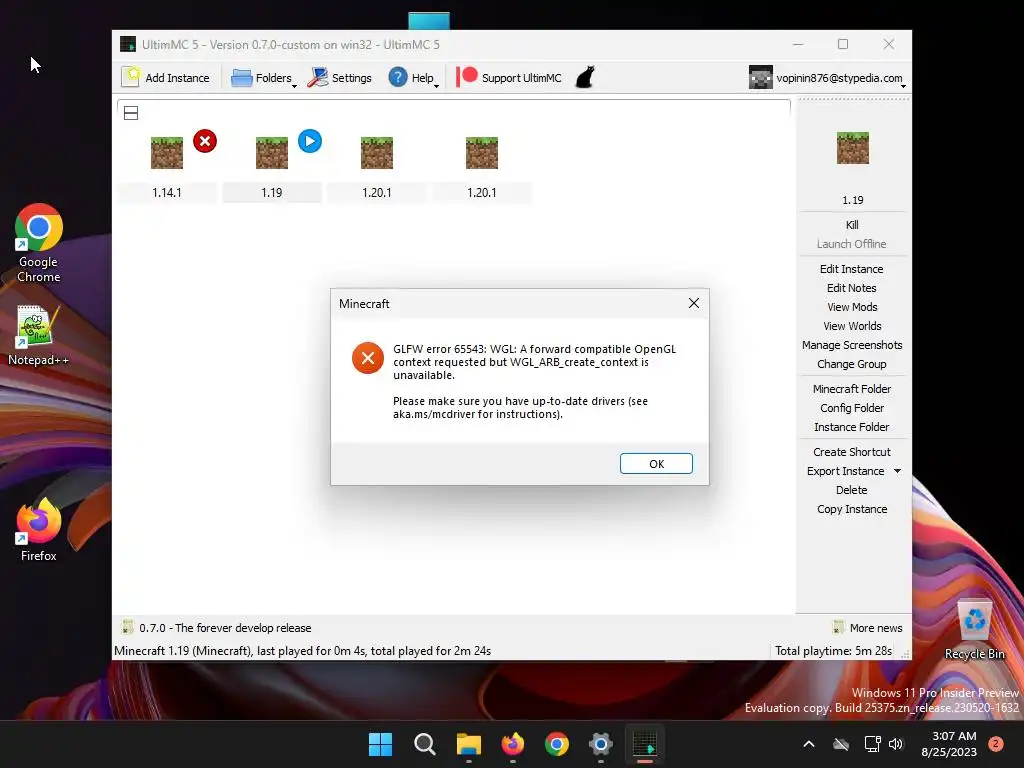Select the 1.14.1 instance
The width and height of the screenshot is (1024, 768).
pyautogui.click(x=167, y=167)
